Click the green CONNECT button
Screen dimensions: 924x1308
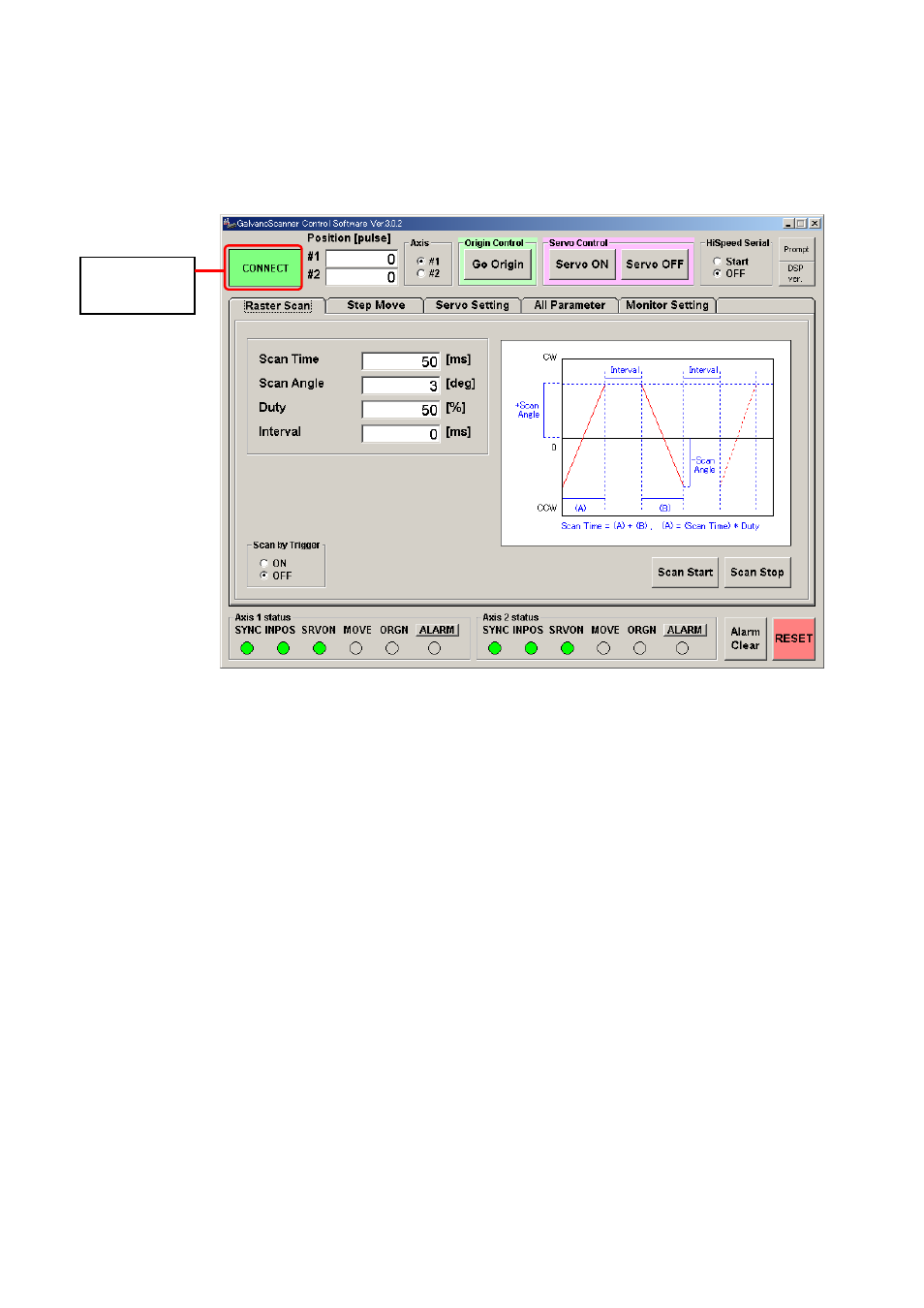coord(265,268)
